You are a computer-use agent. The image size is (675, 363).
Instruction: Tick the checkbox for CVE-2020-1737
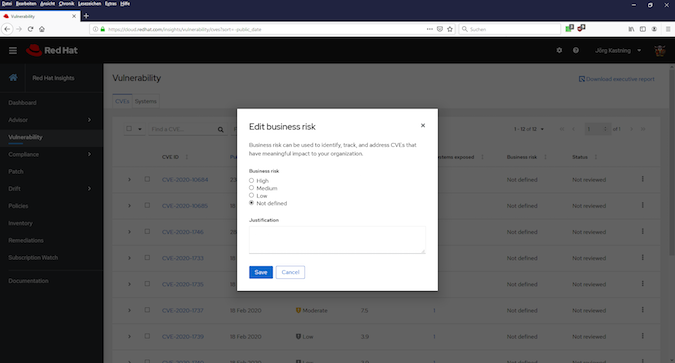pos(147,310)
